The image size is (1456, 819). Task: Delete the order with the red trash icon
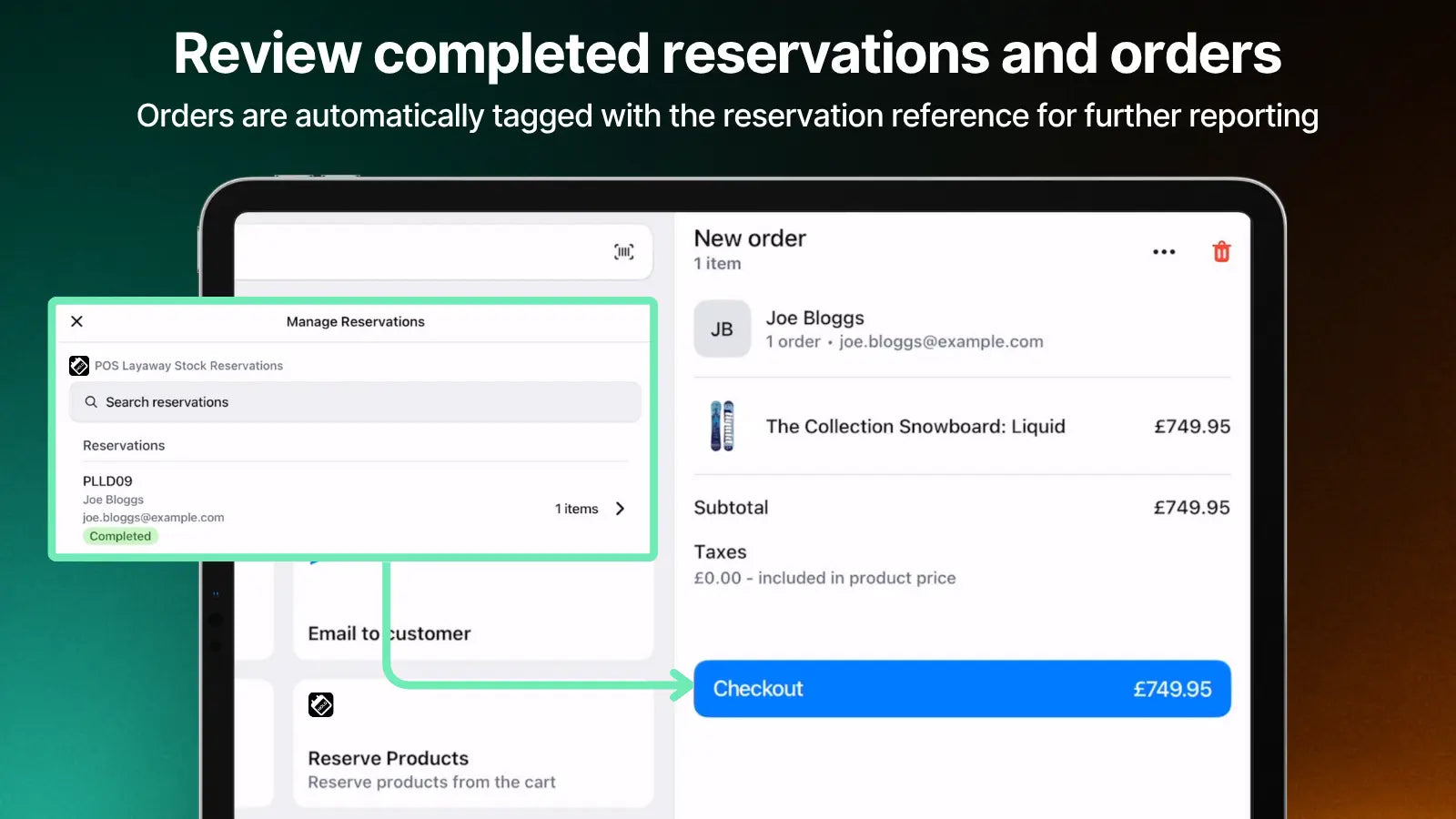click(1221, 252)
